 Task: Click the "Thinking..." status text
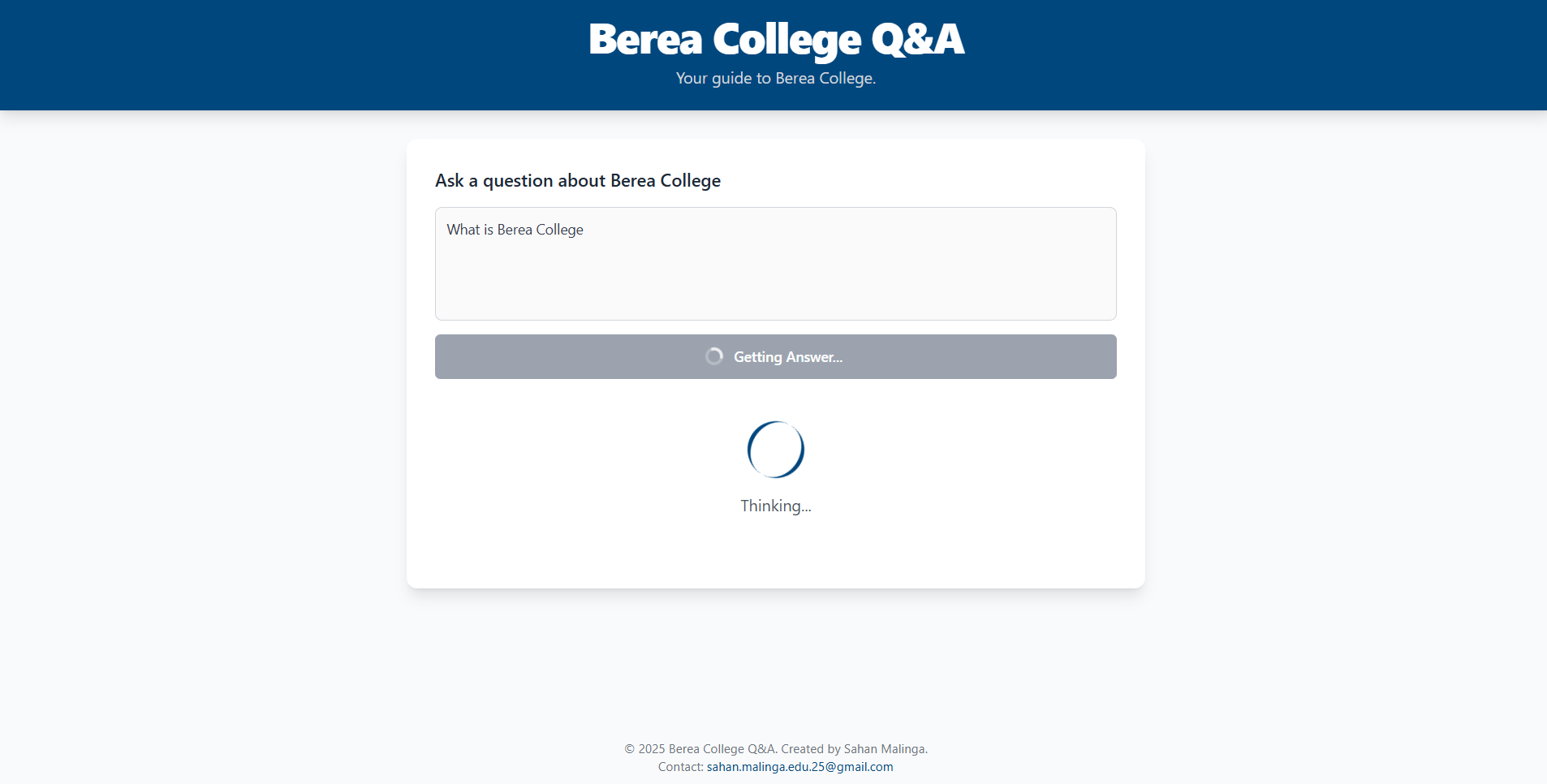coord(776,506)
